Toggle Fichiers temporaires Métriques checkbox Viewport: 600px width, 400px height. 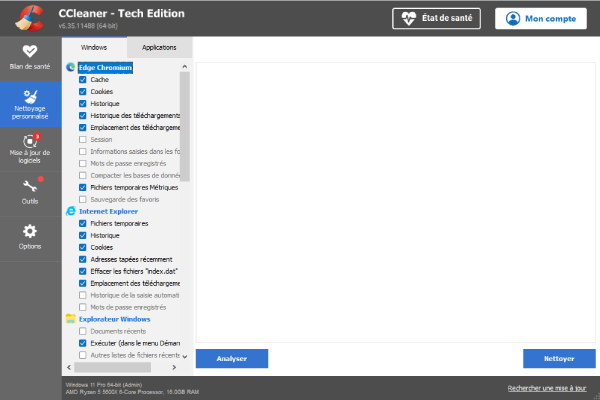point(83,188)
